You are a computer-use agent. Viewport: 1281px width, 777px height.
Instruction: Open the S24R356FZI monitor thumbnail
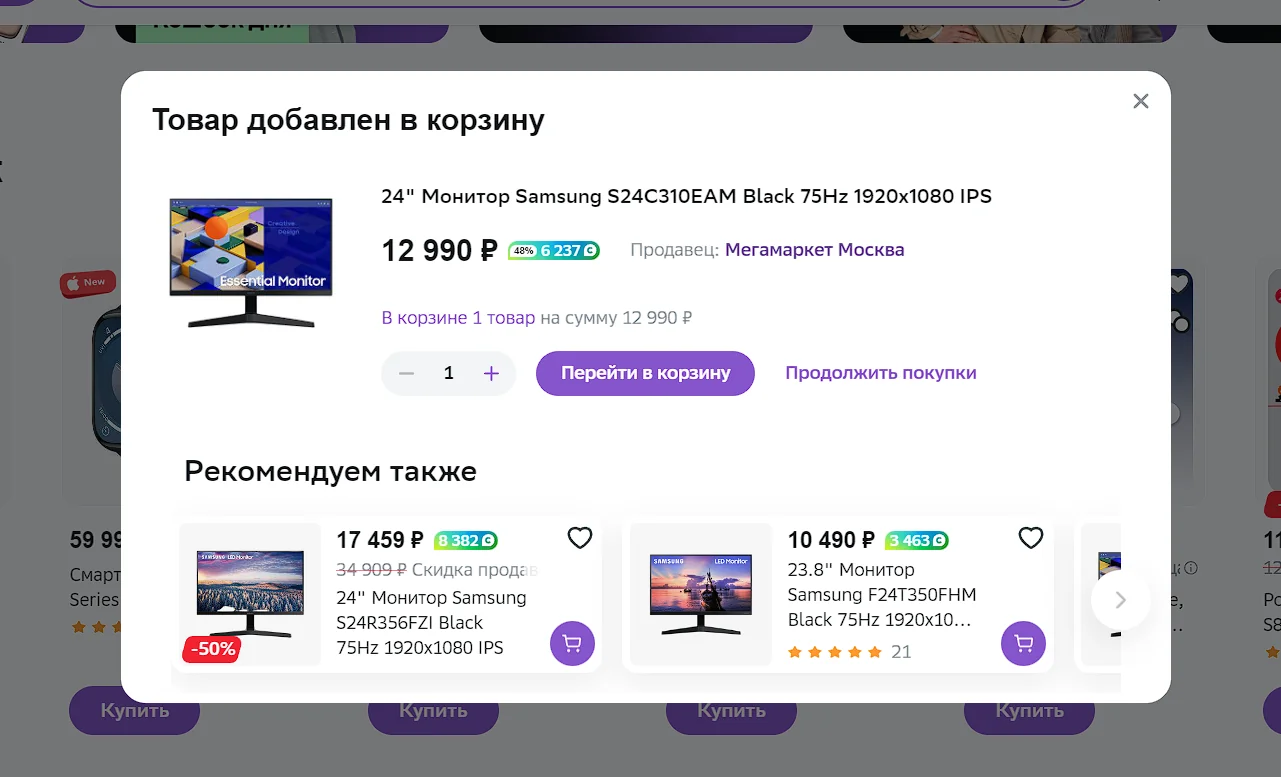(x=250, y=594)
